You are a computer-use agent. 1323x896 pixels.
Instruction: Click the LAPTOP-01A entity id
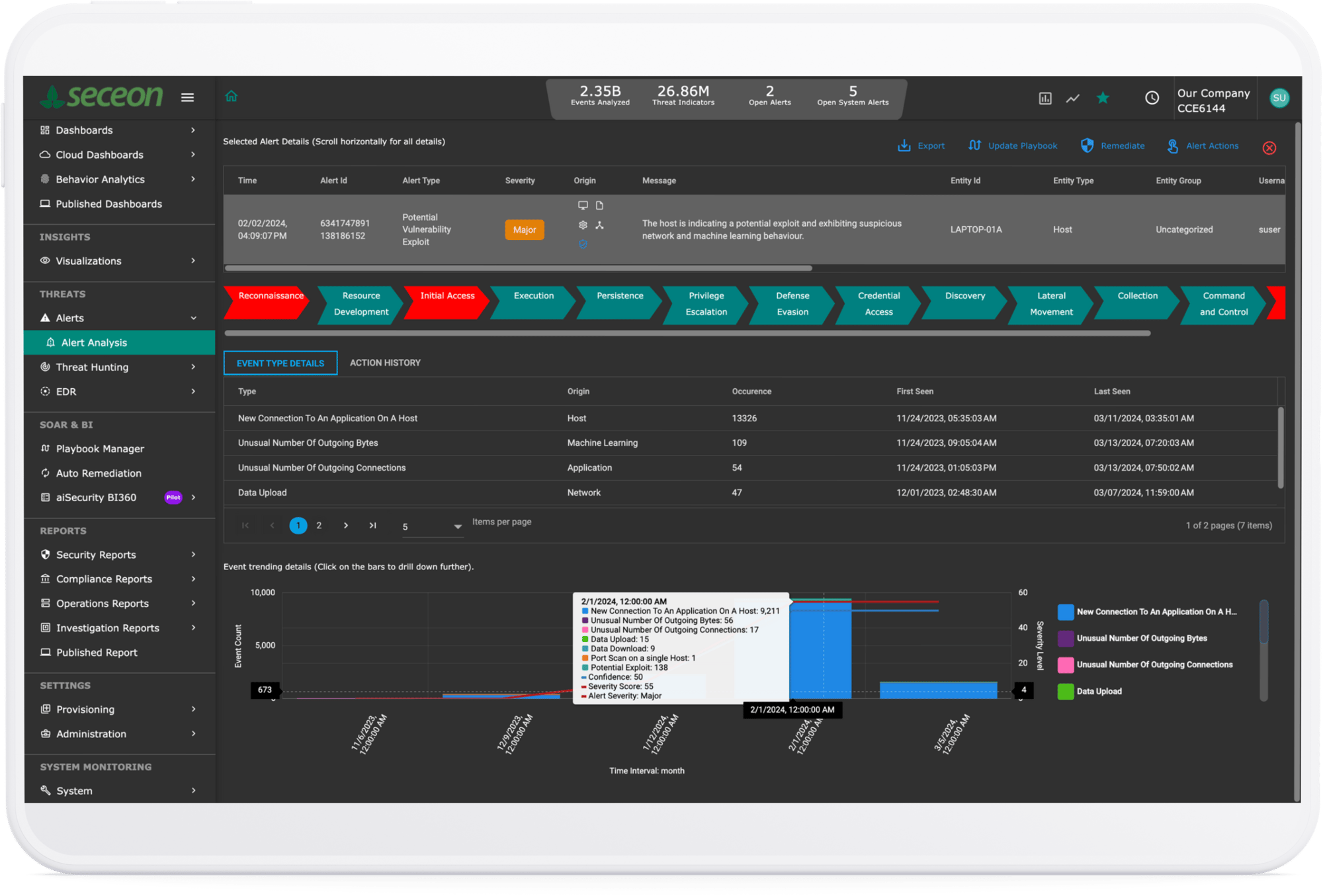click(x=976, y=229)
